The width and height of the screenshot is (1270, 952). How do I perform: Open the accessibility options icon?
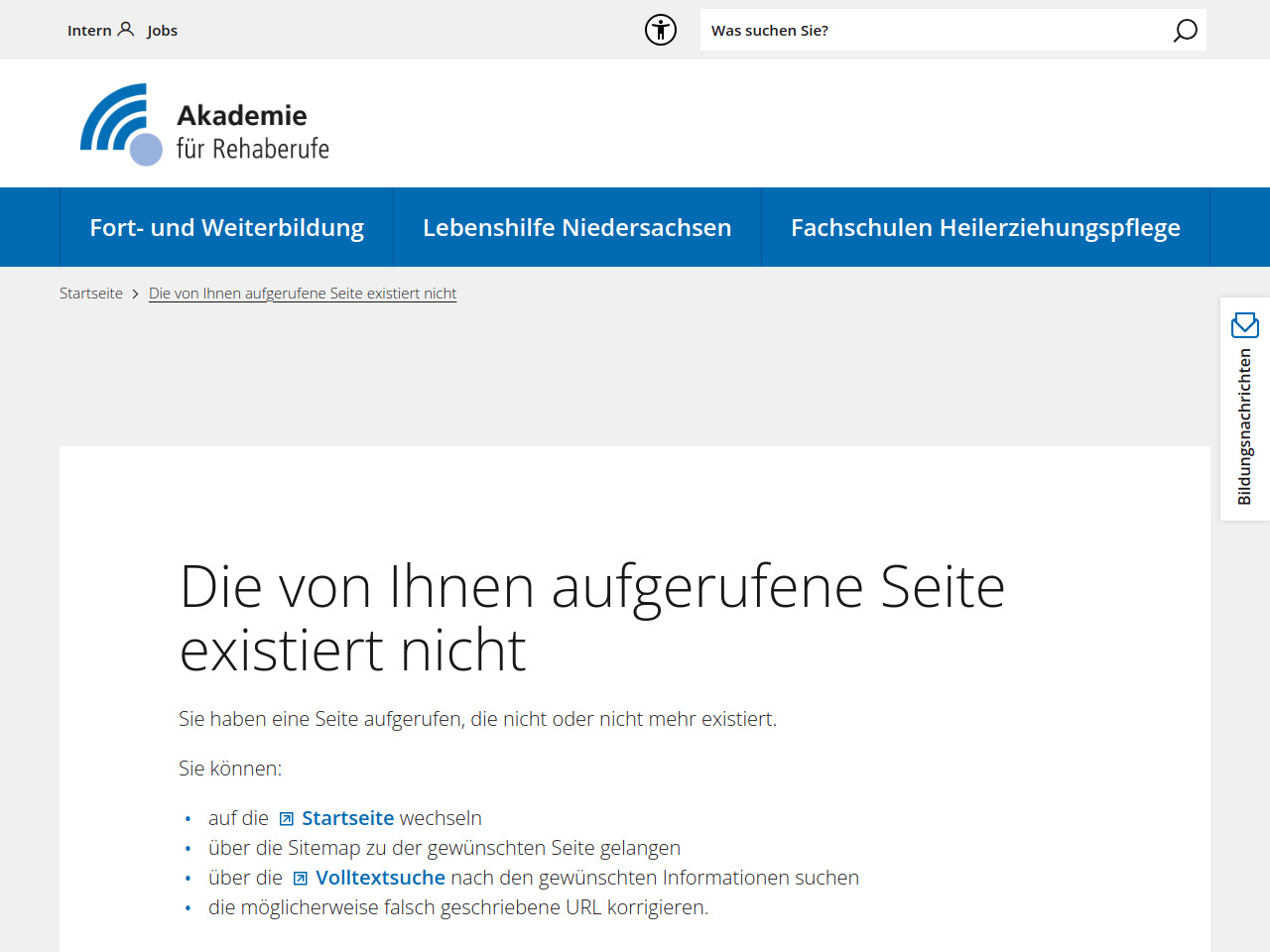[661, 30]
